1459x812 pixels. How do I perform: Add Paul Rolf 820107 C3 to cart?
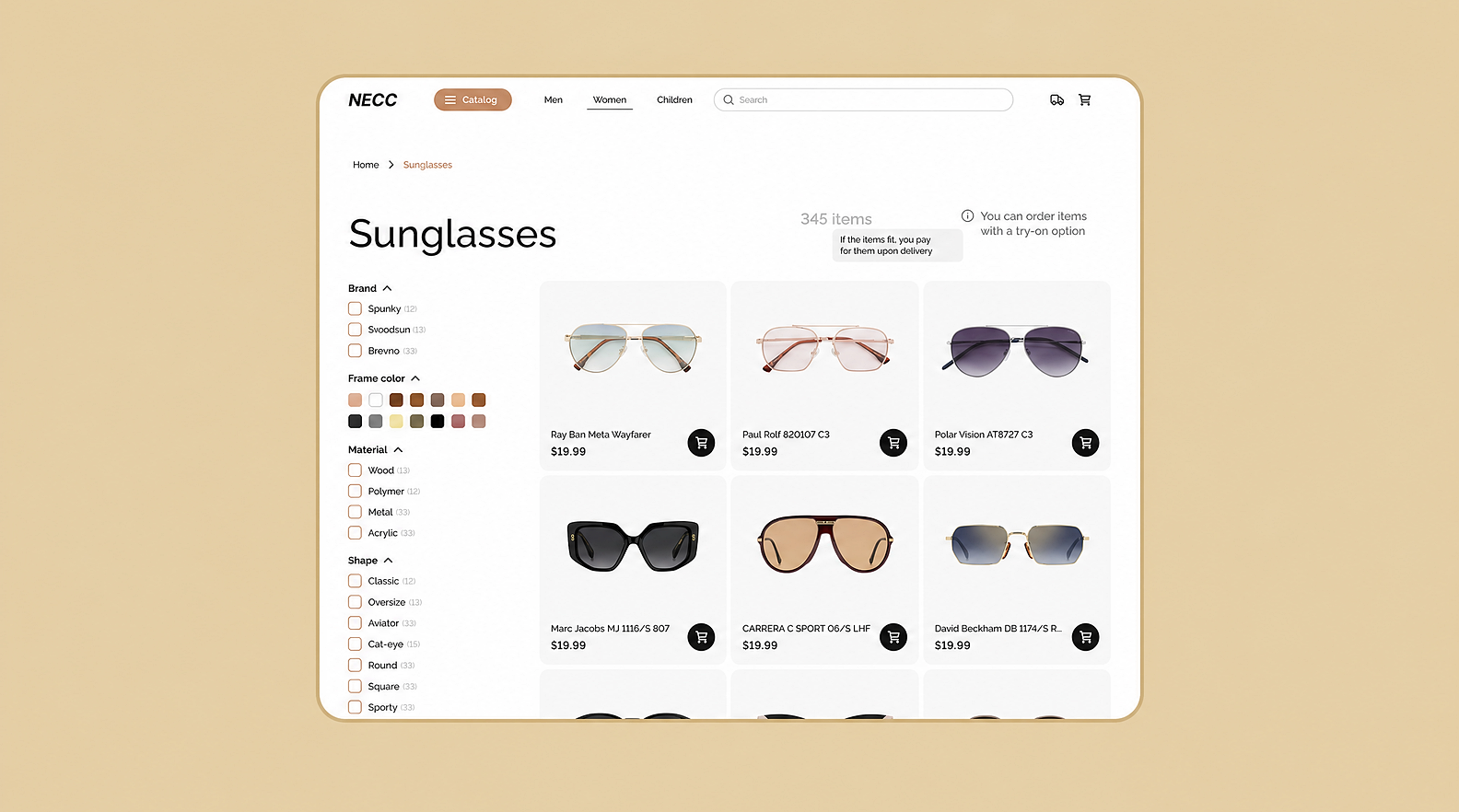pyautogui.click(x=893, y=443)
